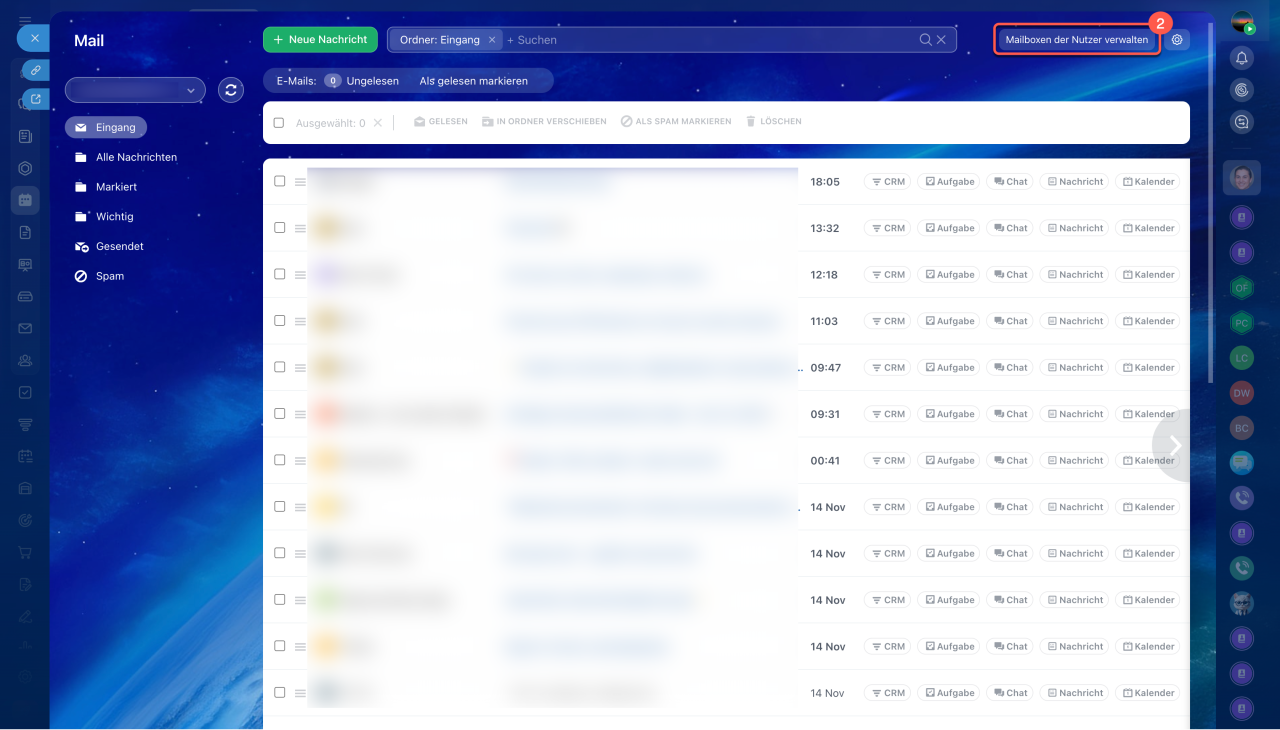Image resolution: width=1280 pixels, height=730 pixels.
Task: Open the Eingang folder
Action: pyautogui.click(x=106, y=127)
